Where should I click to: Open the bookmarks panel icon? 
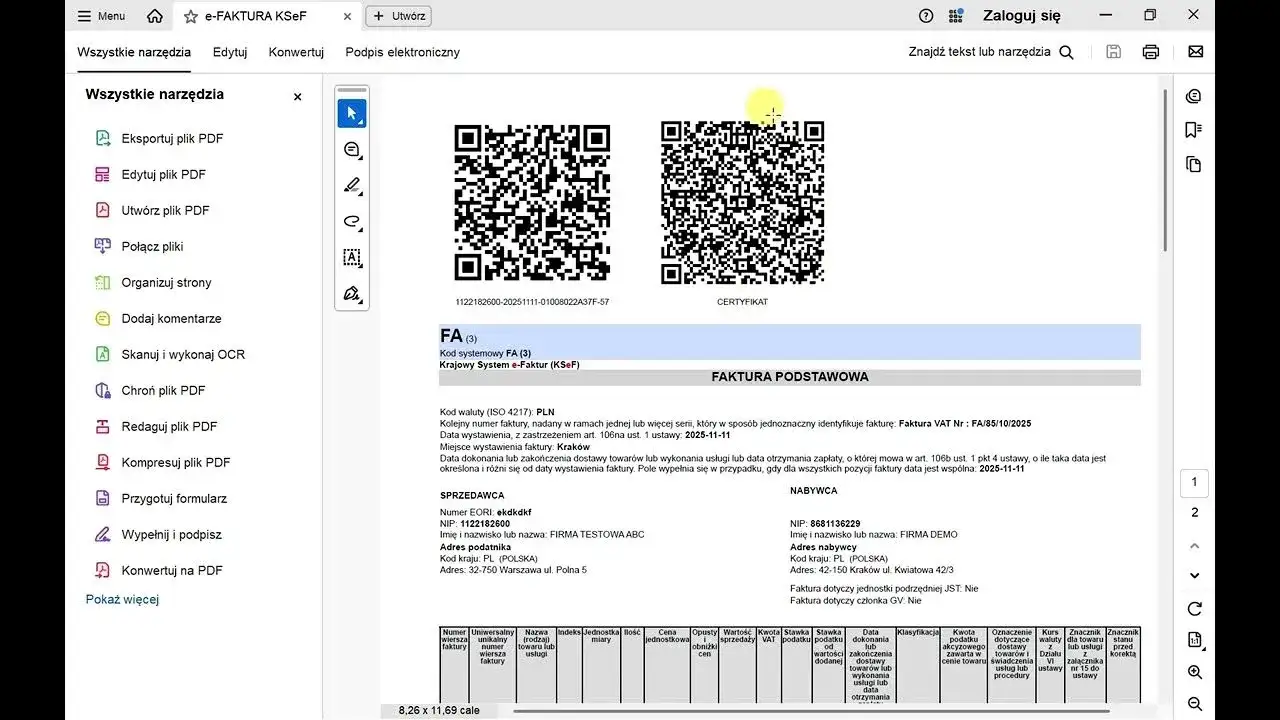tap(1193, 130)
